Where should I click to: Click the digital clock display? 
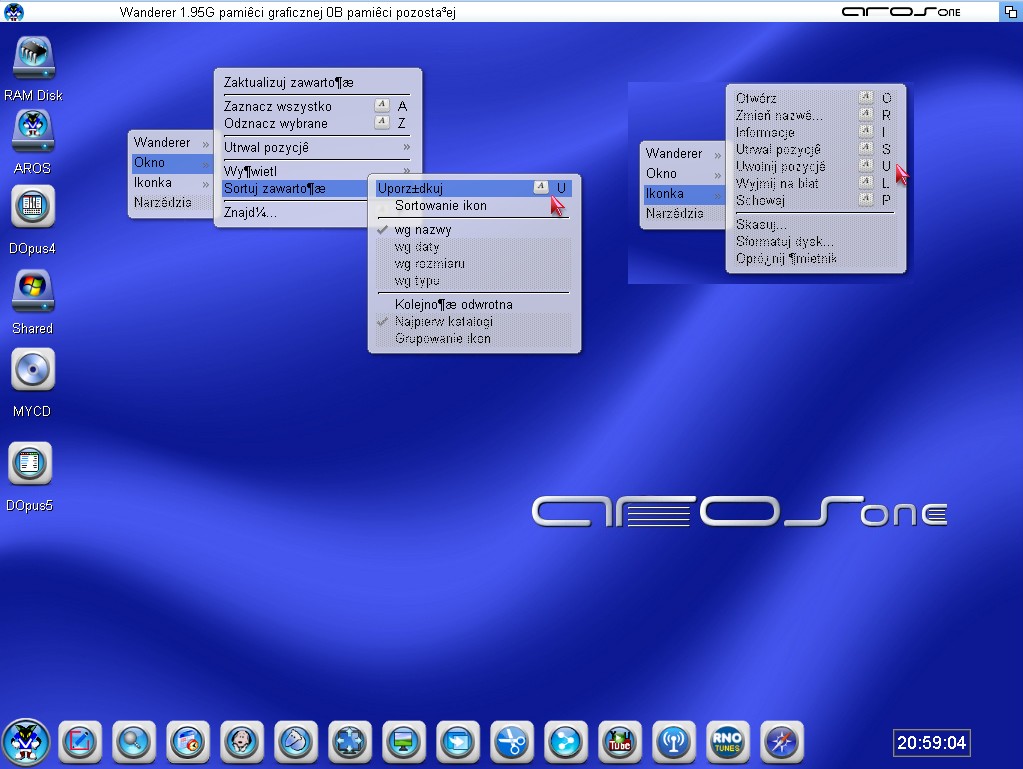pyautogui.click(x=931, y=743)
